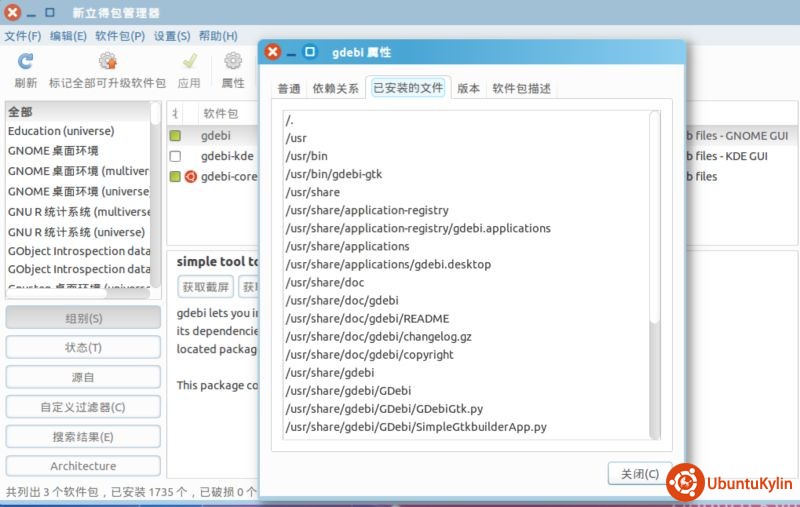Maximize the gdebi 属性 dialog window
Image resolution: width=800 pixels, height=507 pixels.
(310, 52)
